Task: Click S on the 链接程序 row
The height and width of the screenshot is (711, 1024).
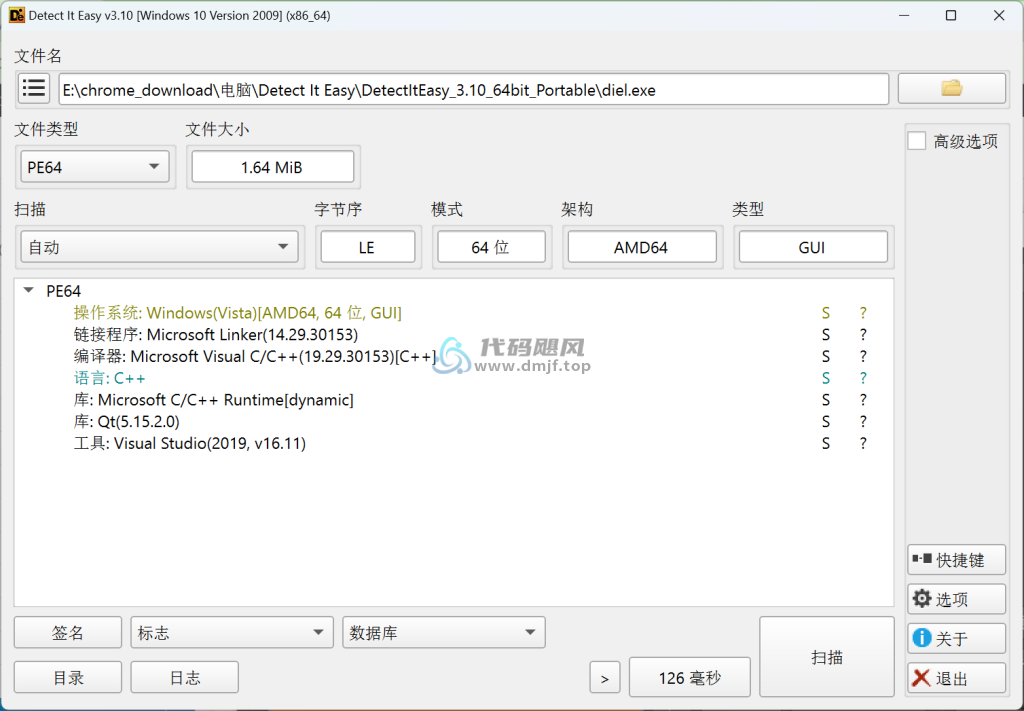Action: 826,334
